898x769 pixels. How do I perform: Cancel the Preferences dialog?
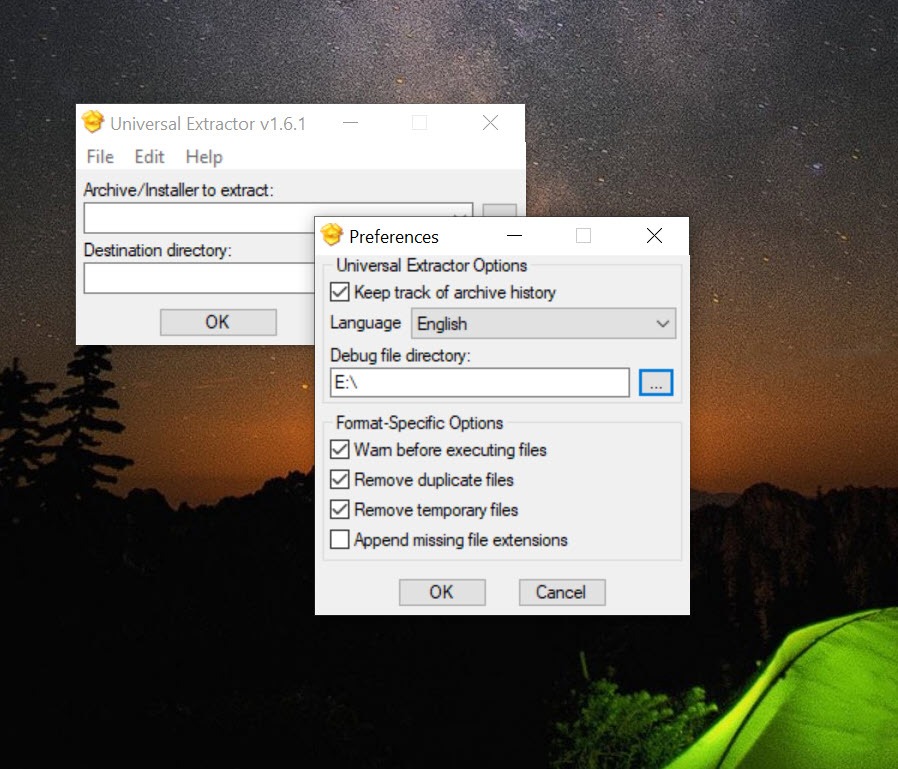562,592
